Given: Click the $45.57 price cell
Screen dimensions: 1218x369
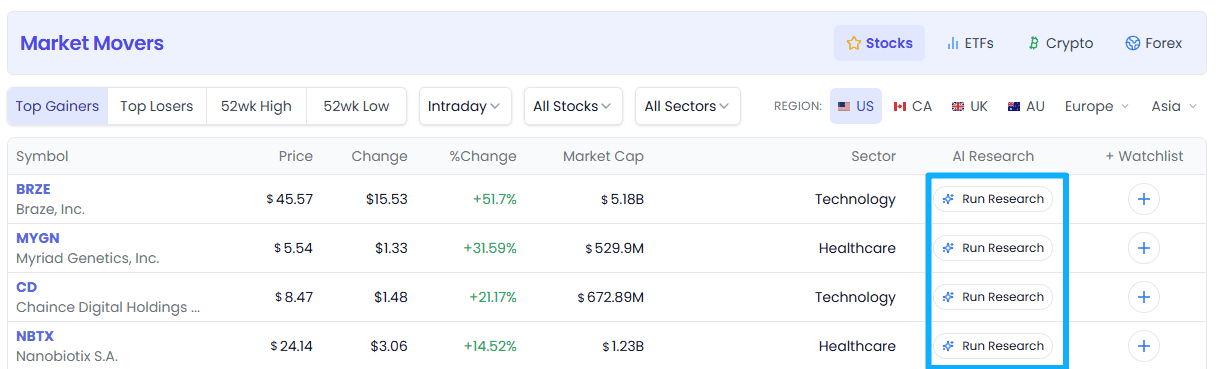Looking at the screenshot, I should point(290,199).
